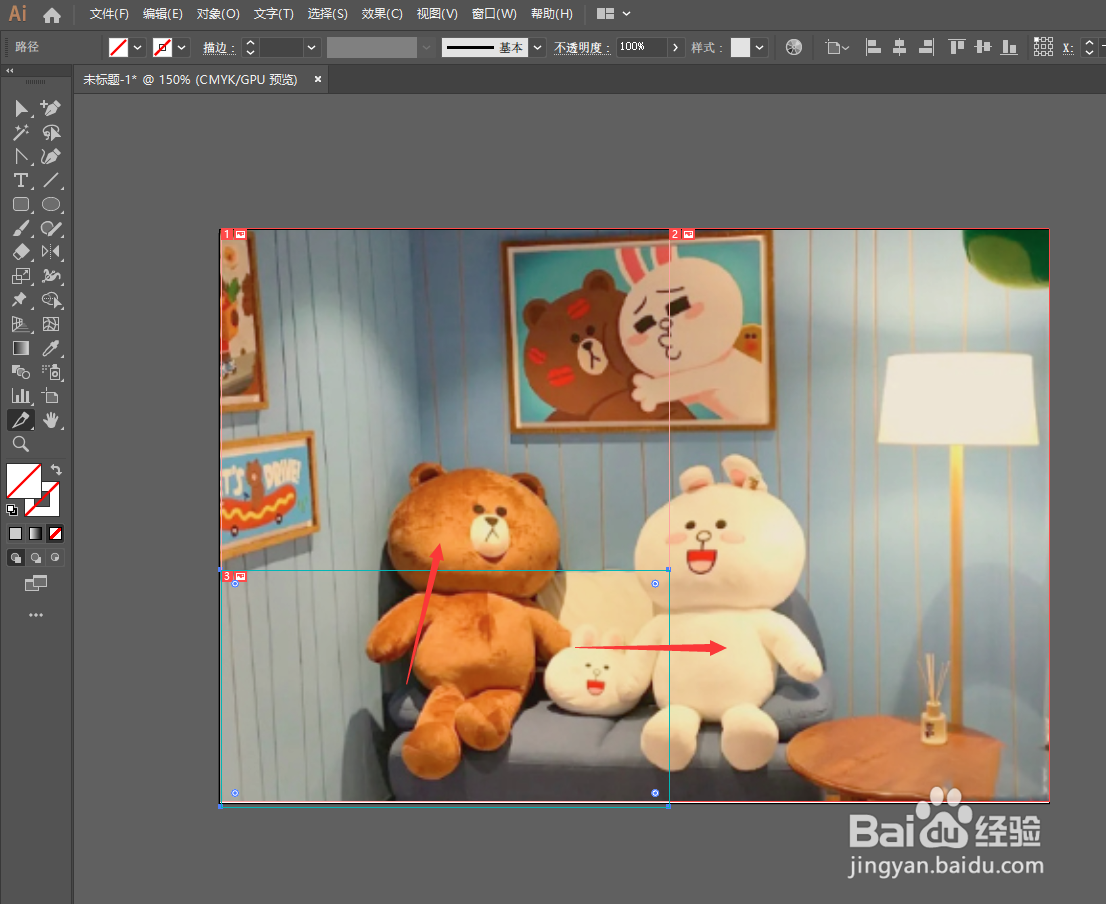Reset default fill and stroke
This screenshot has width=1106, height=904.
(12, 510)
